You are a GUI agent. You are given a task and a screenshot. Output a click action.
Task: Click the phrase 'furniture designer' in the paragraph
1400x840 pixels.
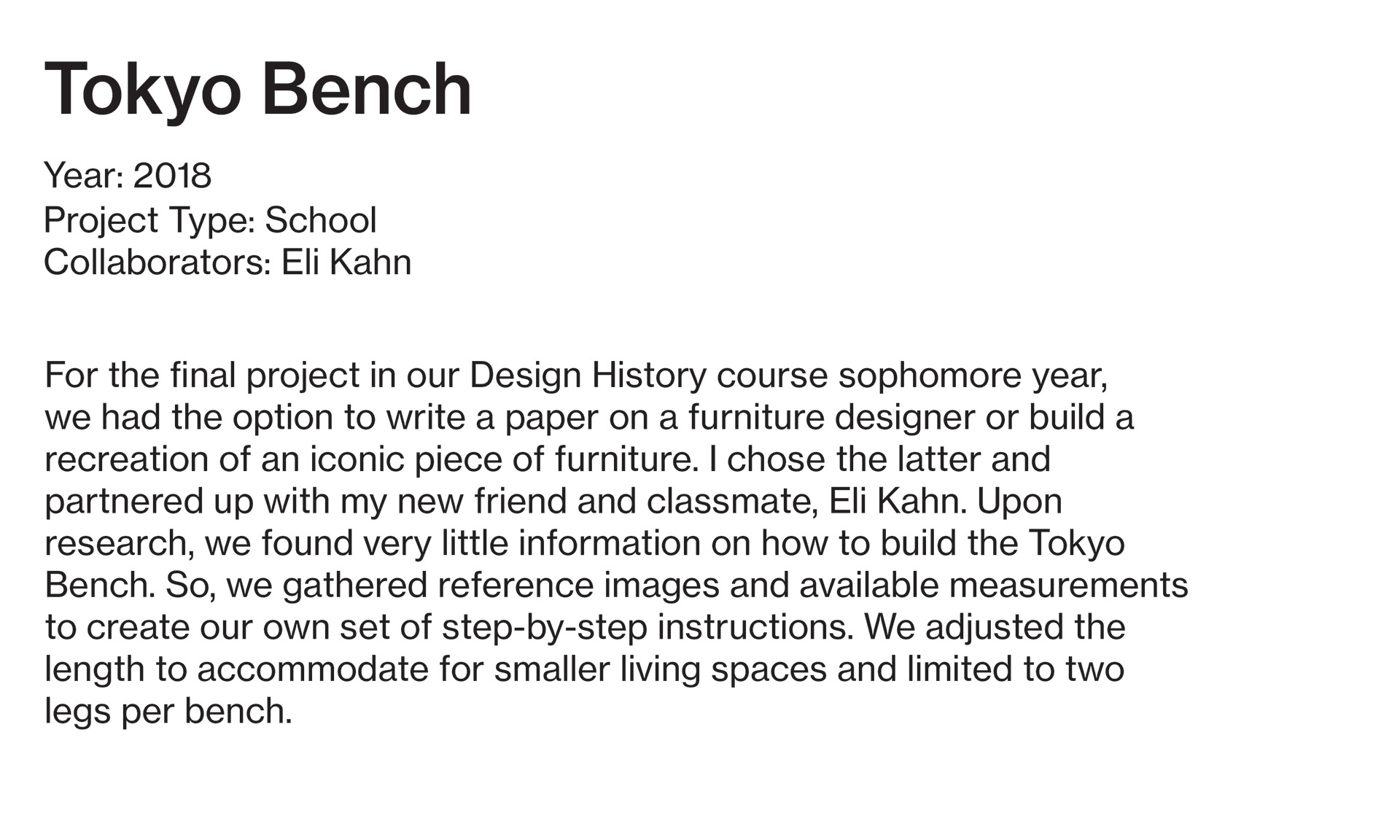coord(831,417)
